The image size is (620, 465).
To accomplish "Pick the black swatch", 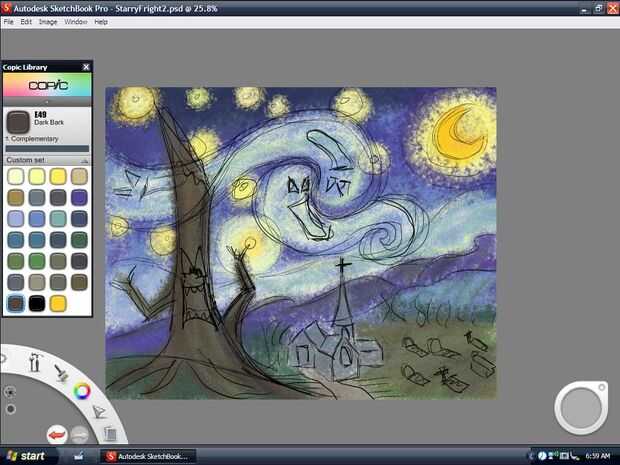I will coord(37,304).
